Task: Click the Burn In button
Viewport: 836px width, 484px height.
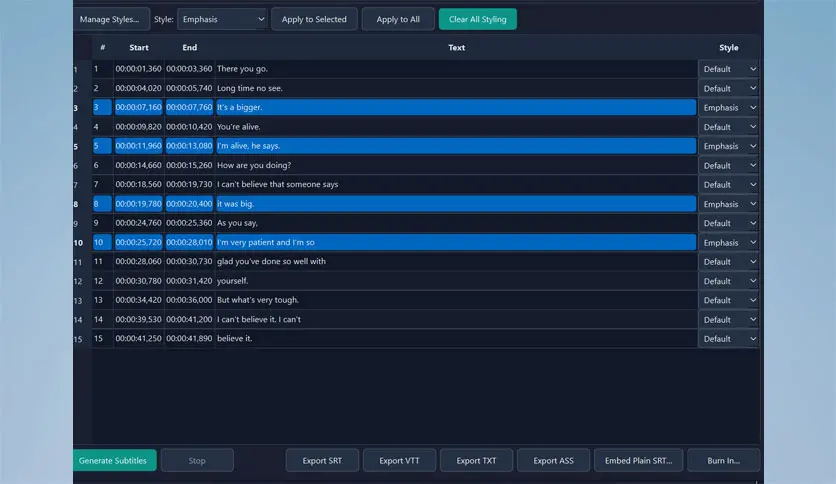Action: pos(724,461)
